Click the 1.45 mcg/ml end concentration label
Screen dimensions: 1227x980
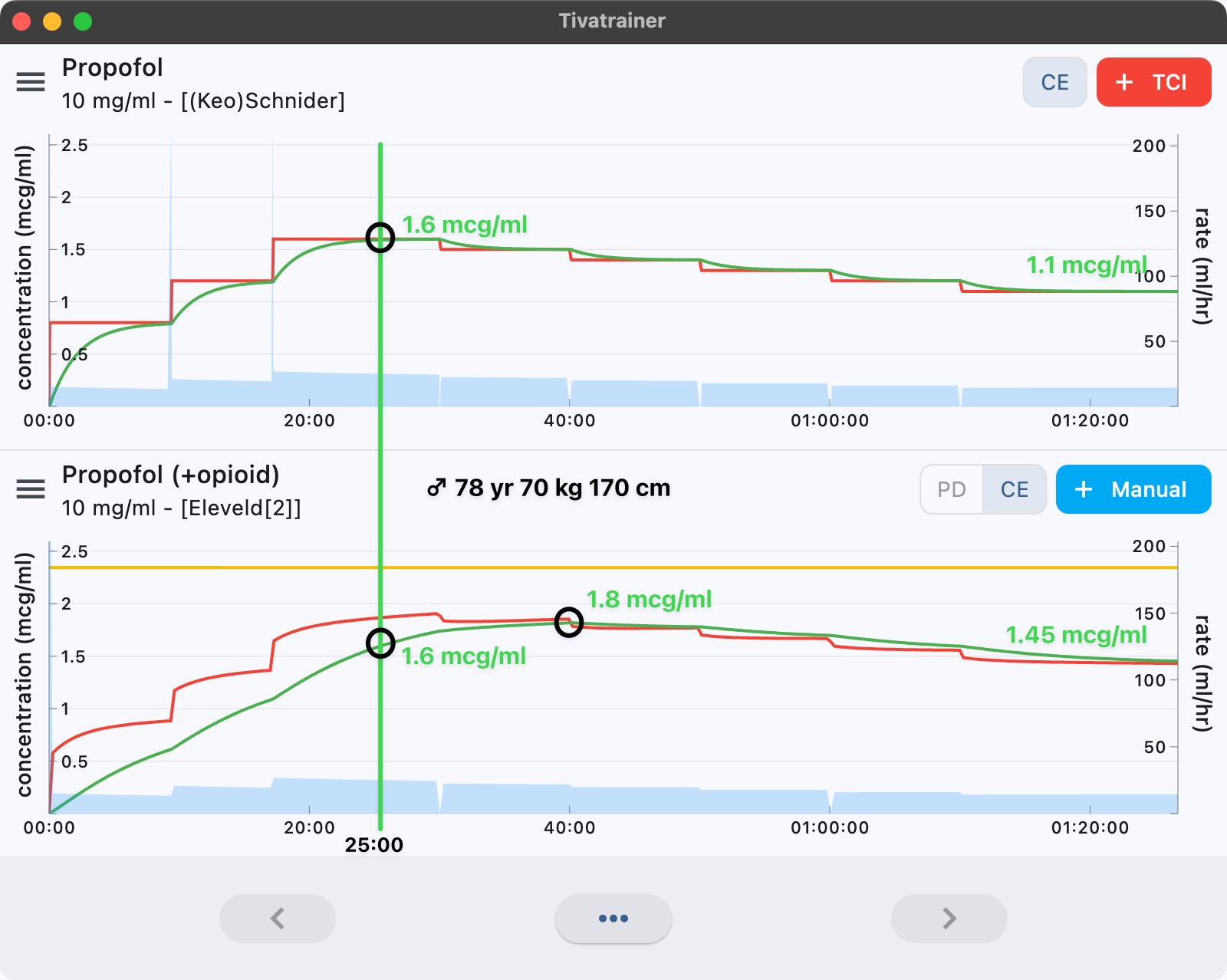click(x=1075, y=635)
